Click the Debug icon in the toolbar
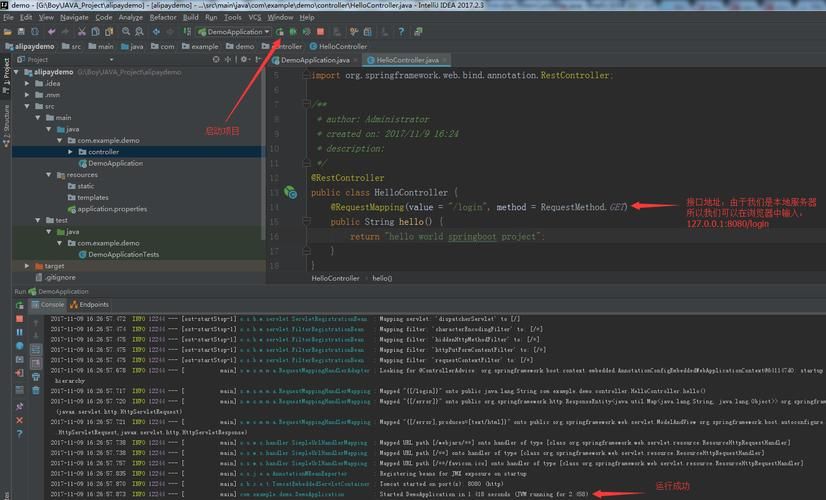Viewport: 826px width, 500px height. 293,32
